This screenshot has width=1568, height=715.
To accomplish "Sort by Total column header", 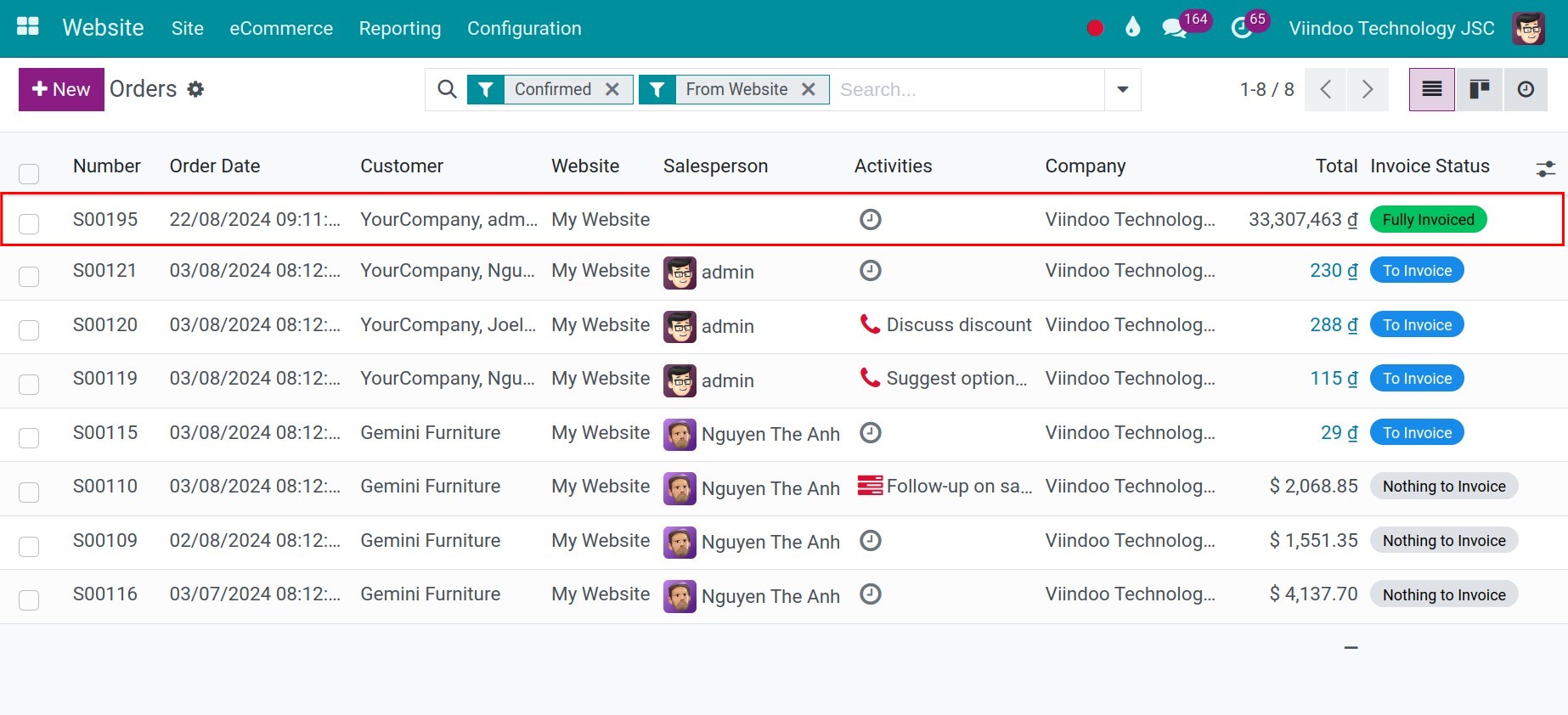I will point(1336,166).
